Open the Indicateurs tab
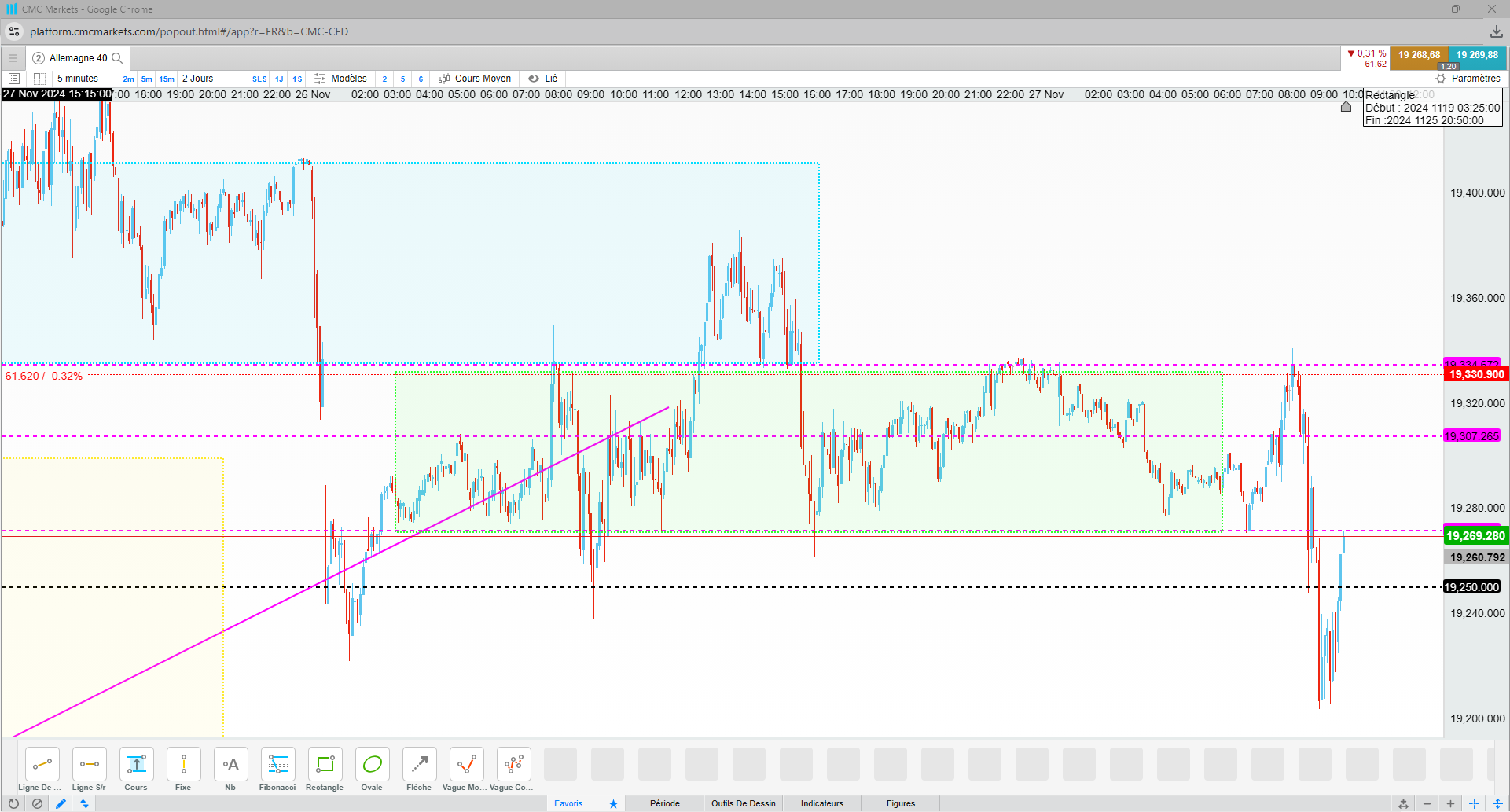This screenshot has height=812, width=1510. [822, 803]
